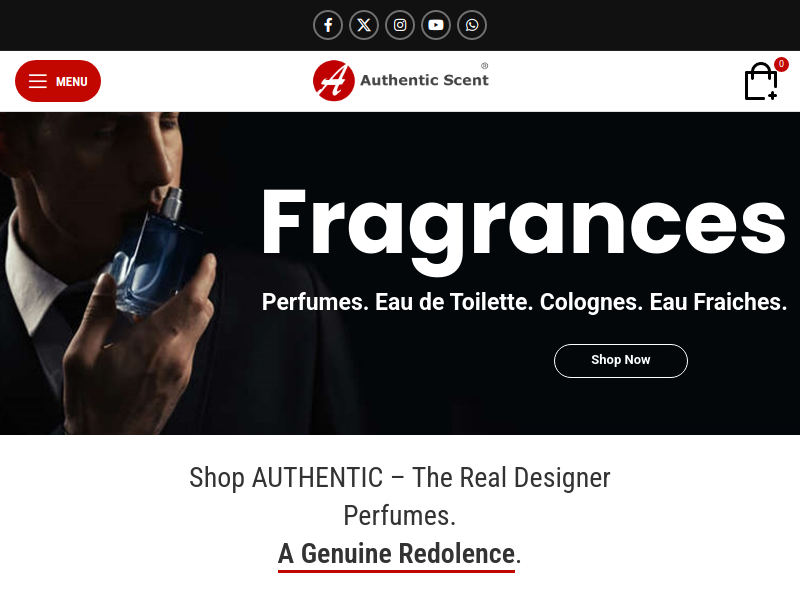The width and height of the screenshot is (800, 600).
Task: Open WhatsApp chat icon
Action: click(x=472, y=25)
